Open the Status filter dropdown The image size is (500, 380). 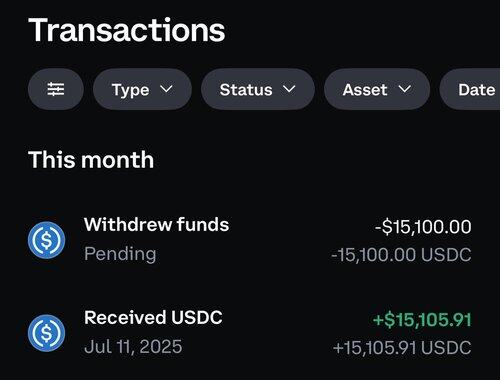(x=258, y=89)
